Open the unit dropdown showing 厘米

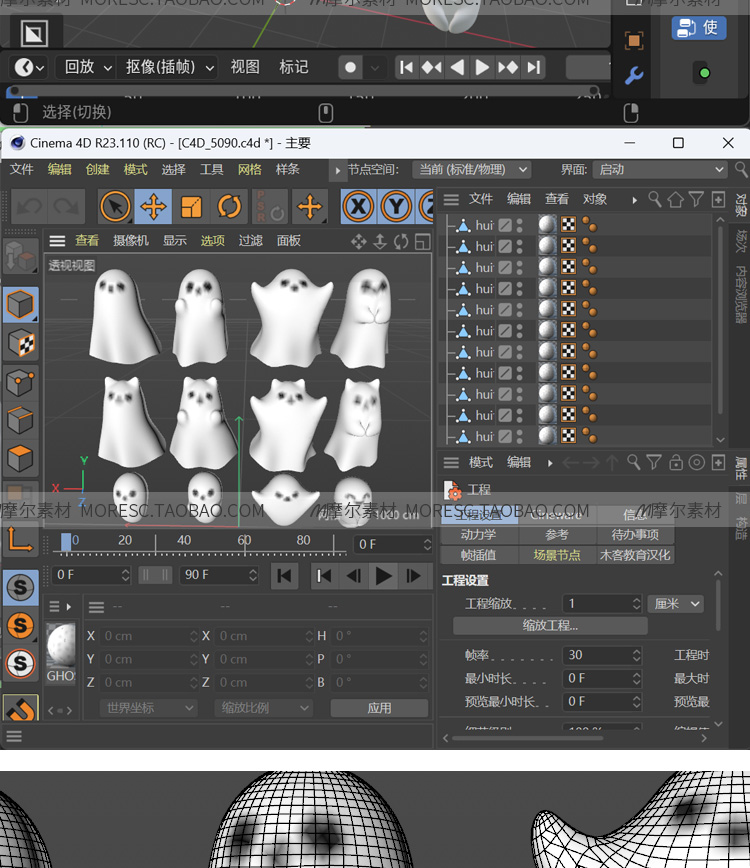[676, 603]
